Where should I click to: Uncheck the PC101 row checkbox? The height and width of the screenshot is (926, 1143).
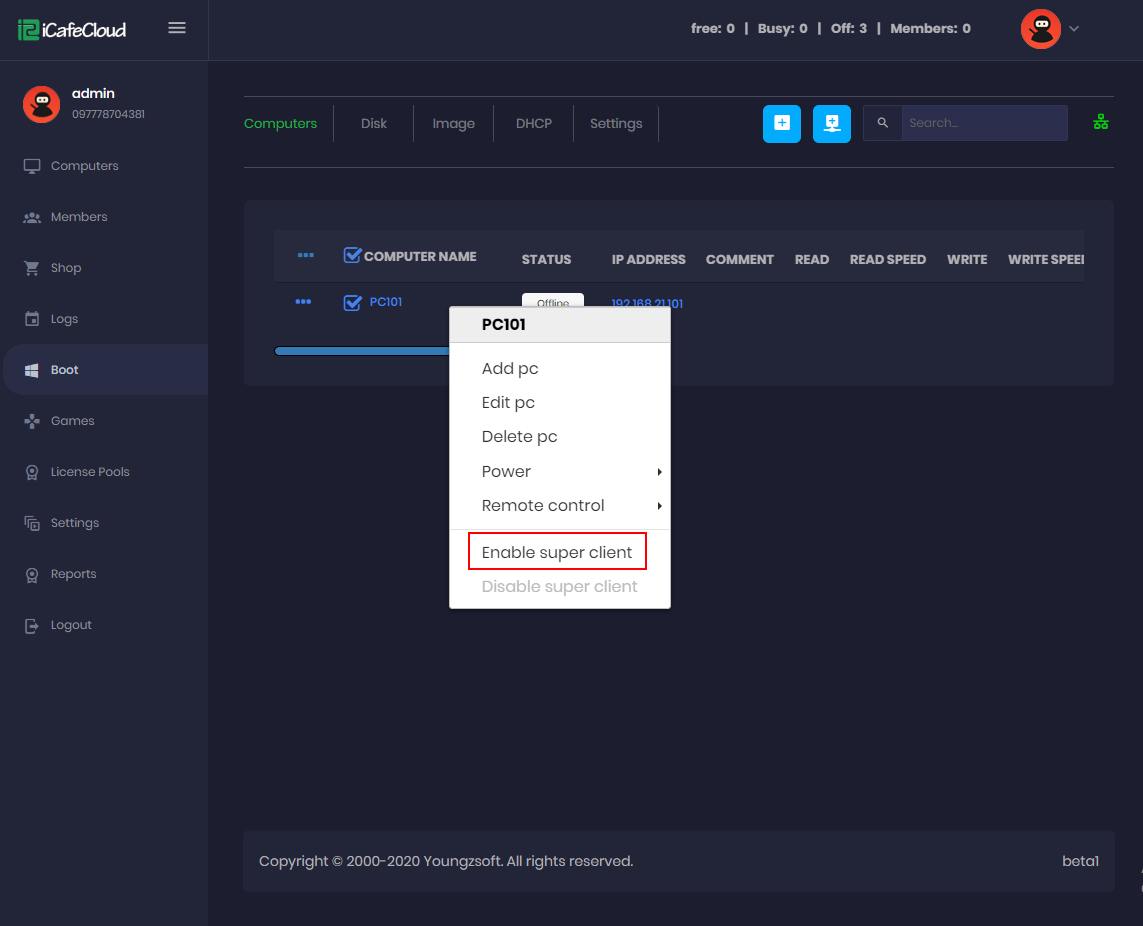pos(352,302)
